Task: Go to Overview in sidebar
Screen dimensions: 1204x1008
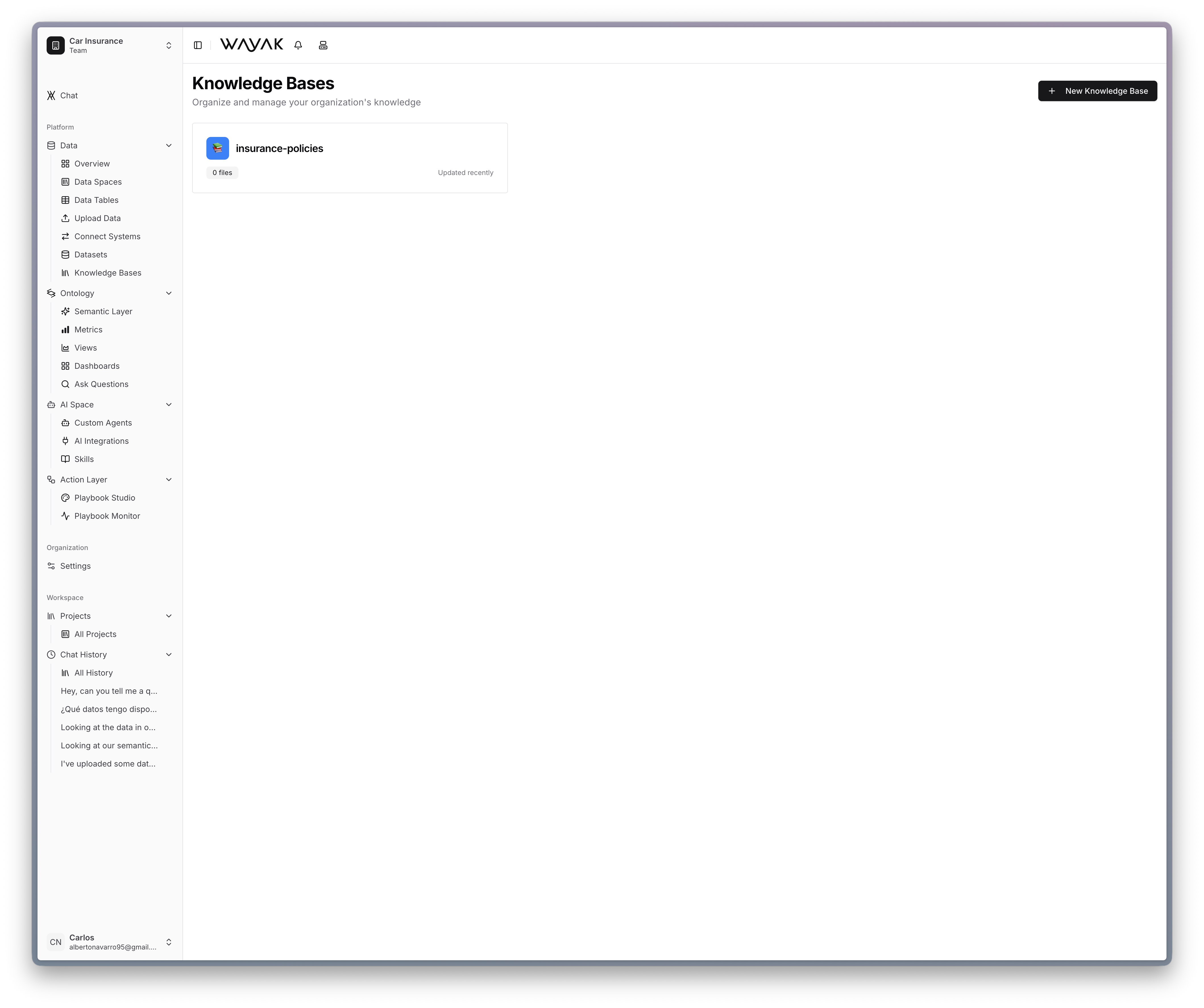Action: coord(92,164)
